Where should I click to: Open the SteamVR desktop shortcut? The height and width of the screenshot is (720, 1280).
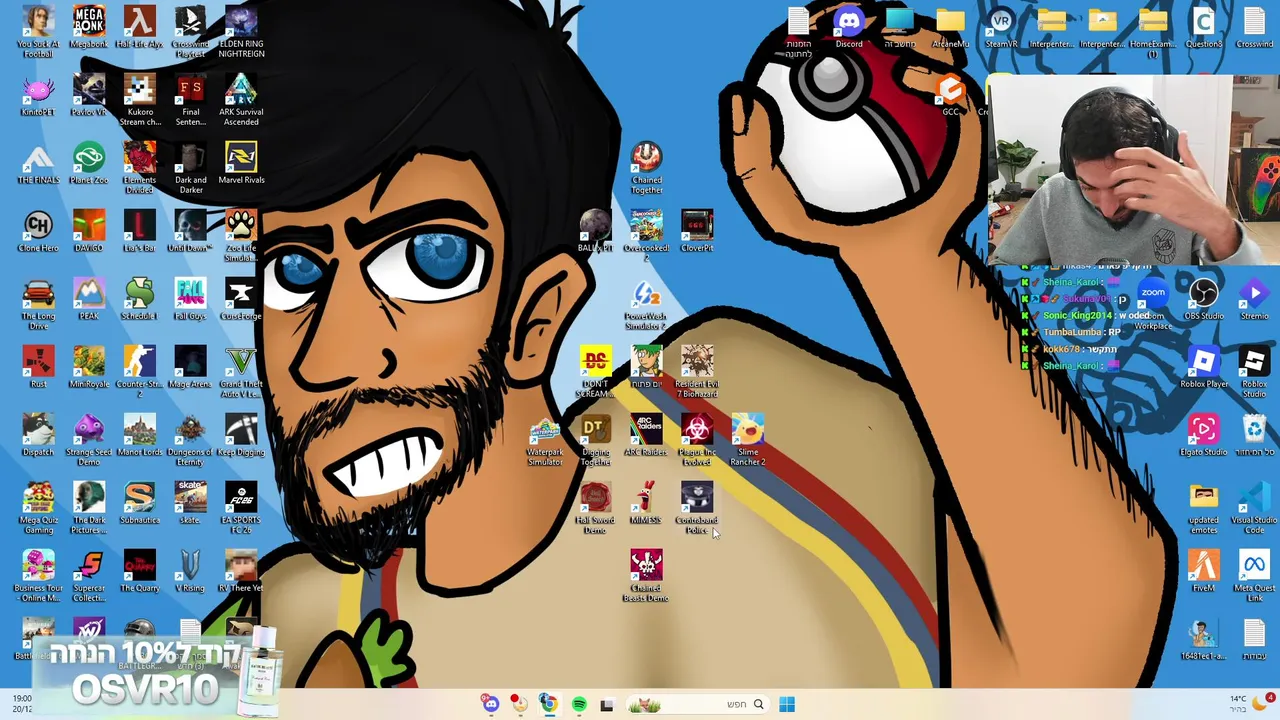coord(1001,28)
